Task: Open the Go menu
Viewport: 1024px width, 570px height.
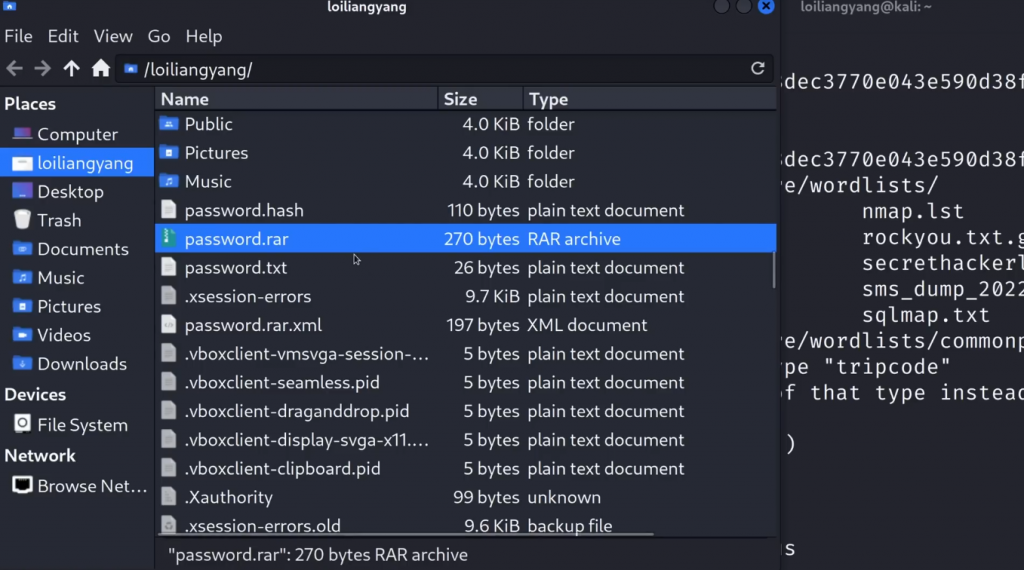Action: (x=159, y=36)
